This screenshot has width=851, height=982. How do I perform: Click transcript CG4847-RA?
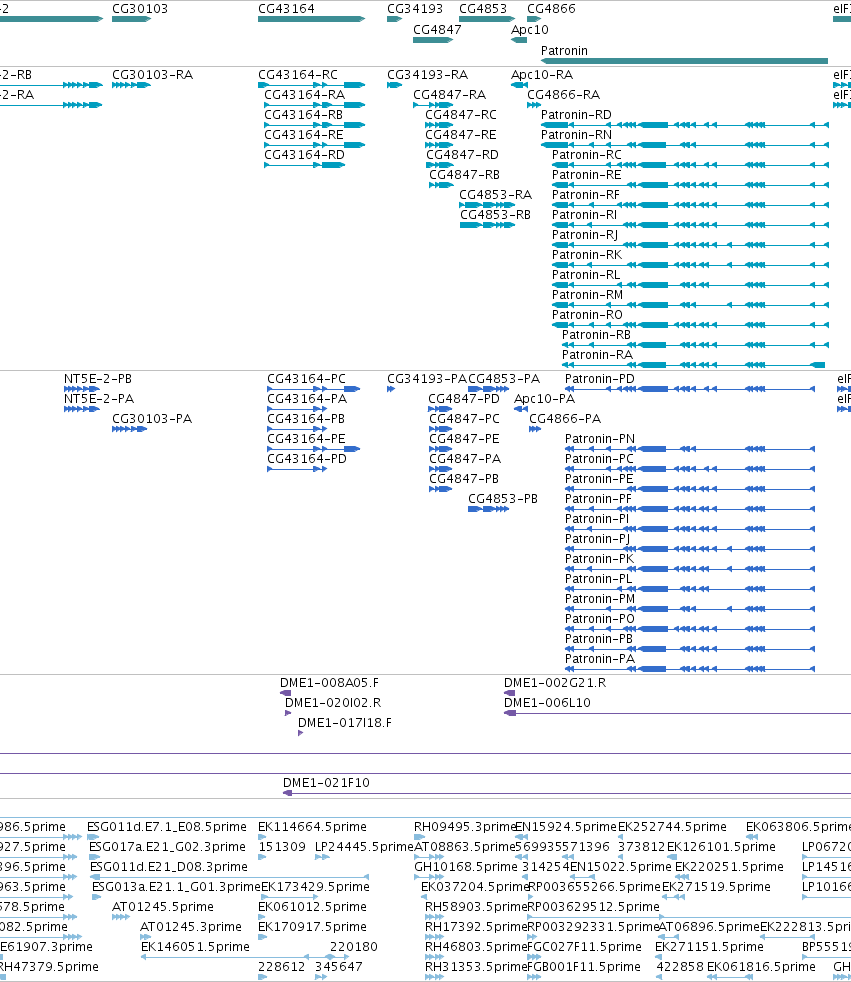point(450,95)
